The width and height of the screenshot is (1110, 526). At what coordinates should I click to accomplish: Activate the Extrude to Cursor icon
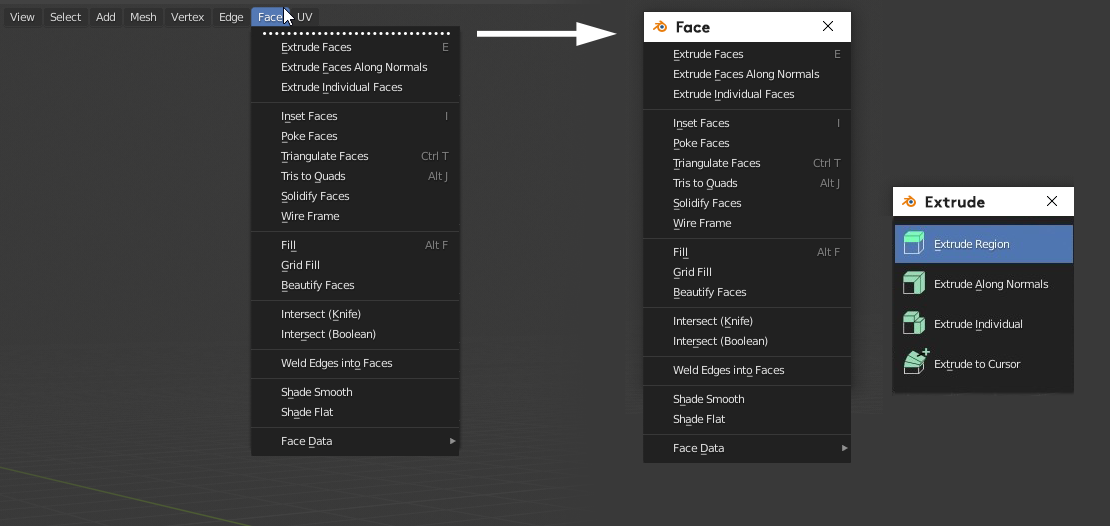click(916, 362)
